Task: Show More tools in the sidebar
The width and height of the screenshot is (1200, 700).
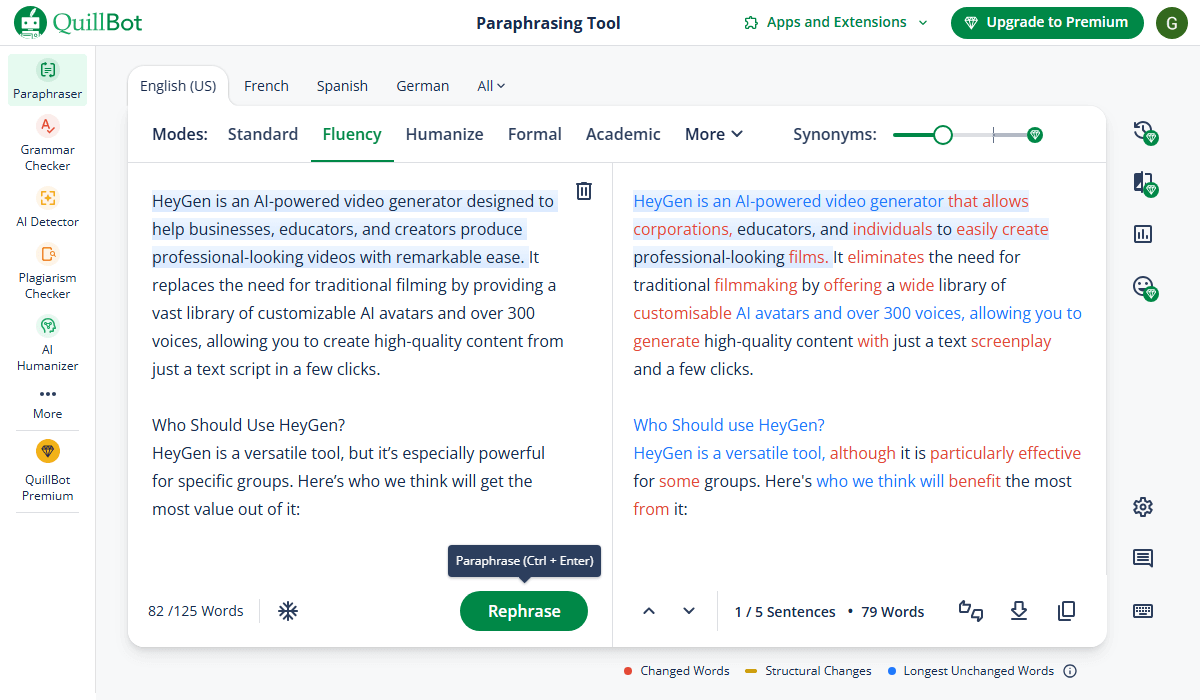Action: point(47,403)
